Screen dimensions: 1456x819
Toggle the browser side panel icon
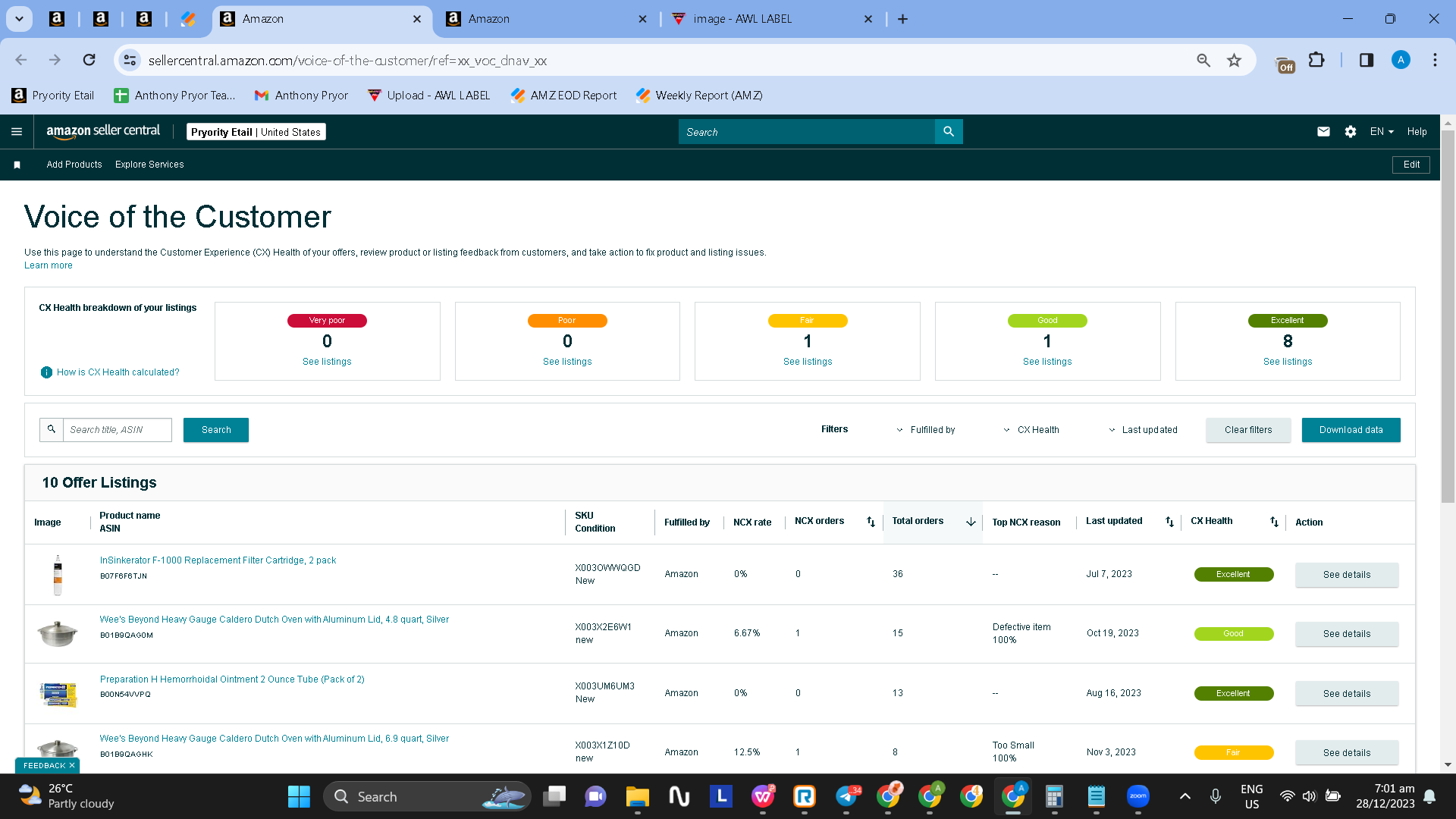1366,60
